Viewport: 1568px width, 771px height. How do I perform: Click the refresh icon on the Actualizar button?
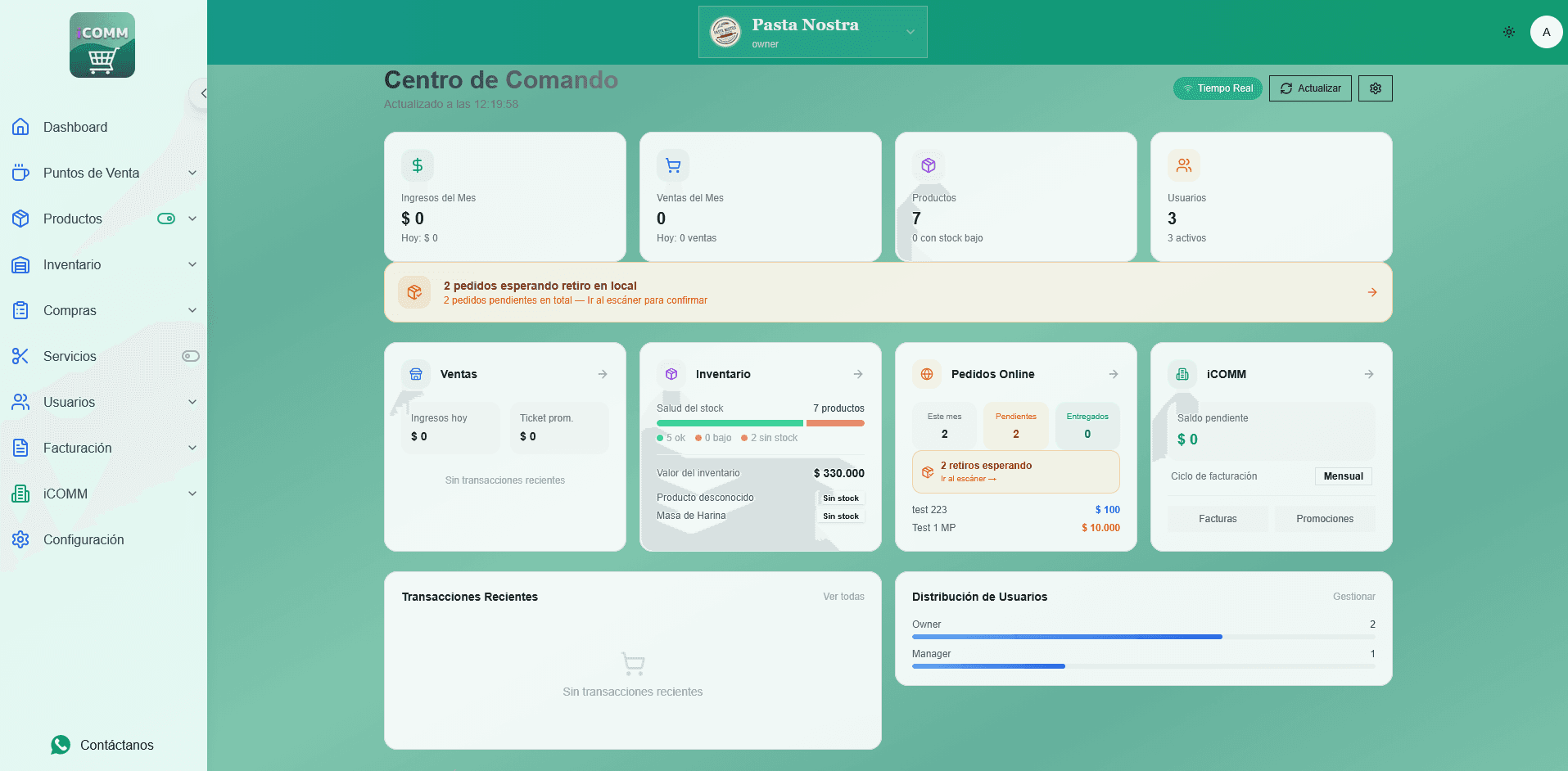click(x=1286, y=88)
